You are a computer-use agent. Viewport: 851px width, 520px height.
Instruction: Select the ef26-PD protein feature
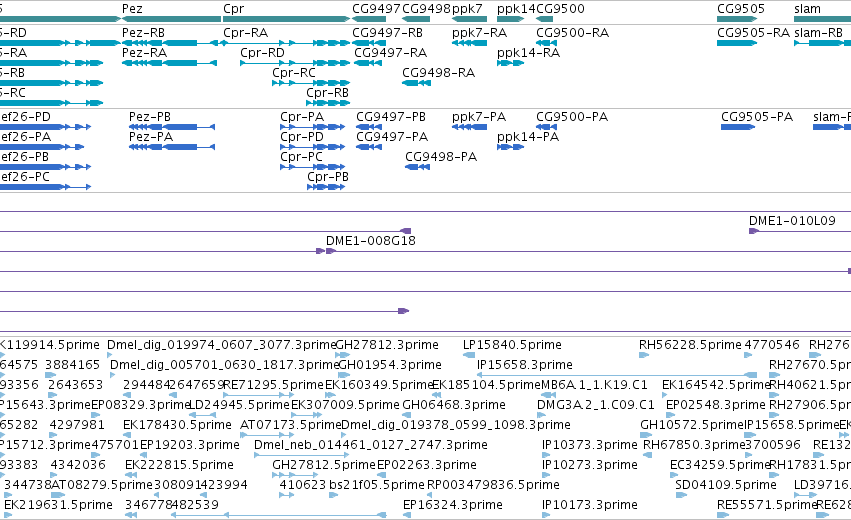coord(45,127)
